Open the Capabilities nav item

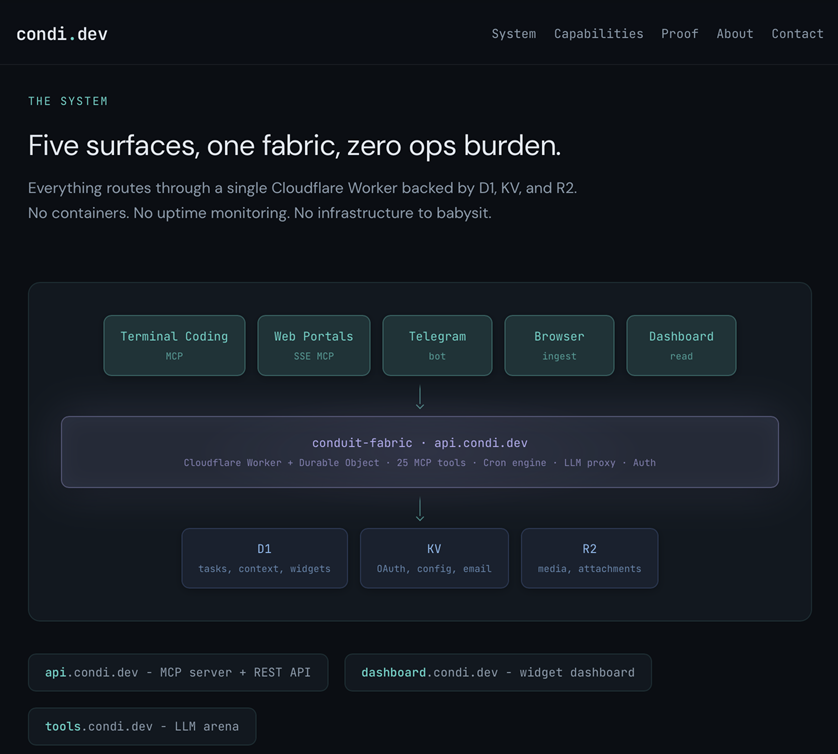(599, 34)
